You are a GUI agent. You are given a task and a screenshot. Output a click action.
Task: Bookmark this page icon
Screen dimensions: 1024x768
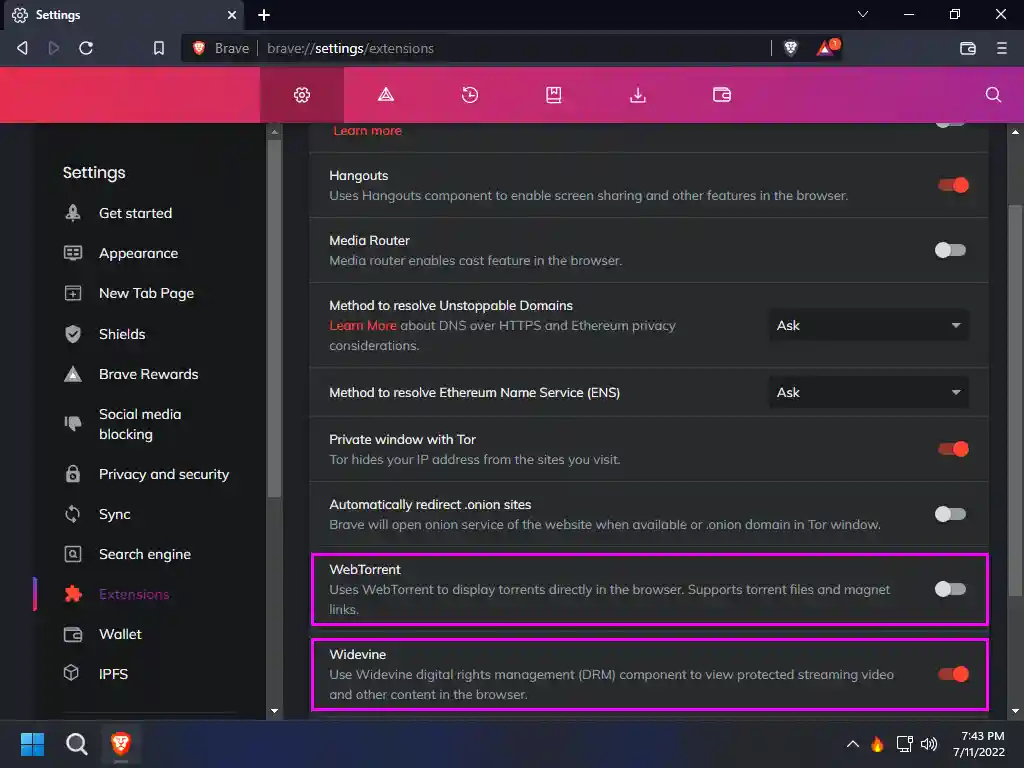pyautogui.click(x=159, y=48)
